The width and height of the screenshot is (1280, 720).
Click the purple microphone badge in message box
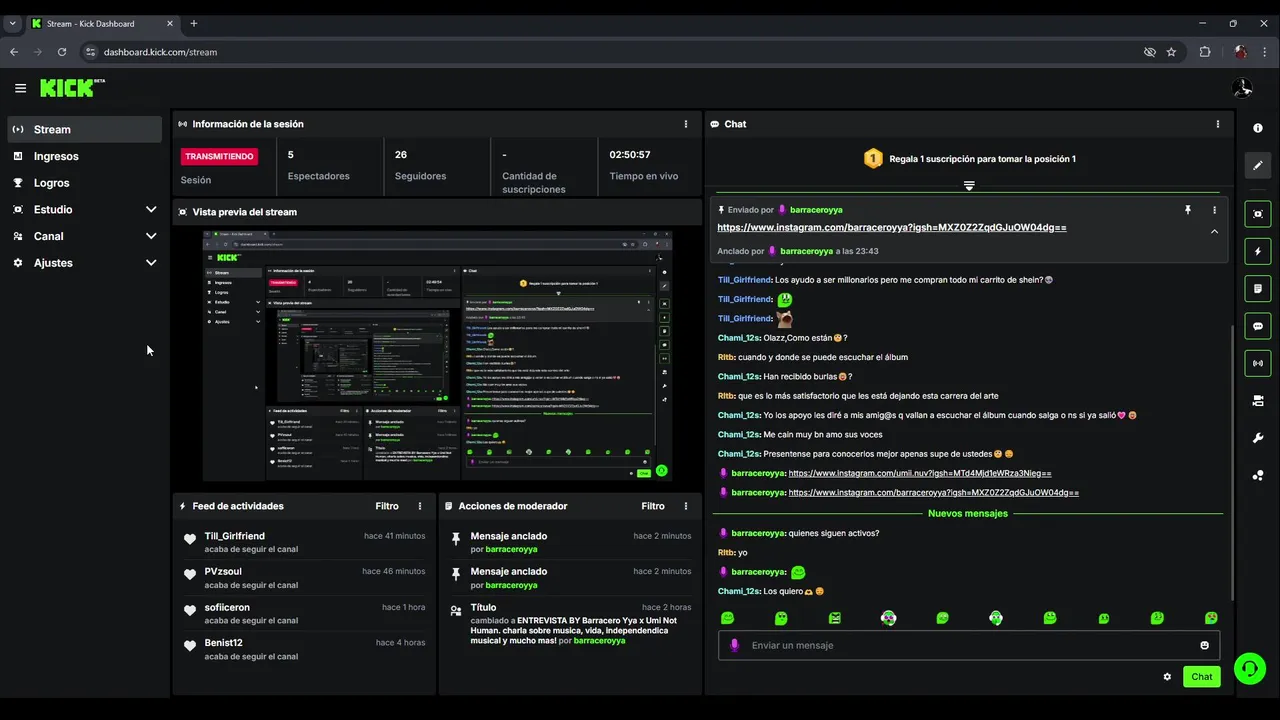(735, 645)
